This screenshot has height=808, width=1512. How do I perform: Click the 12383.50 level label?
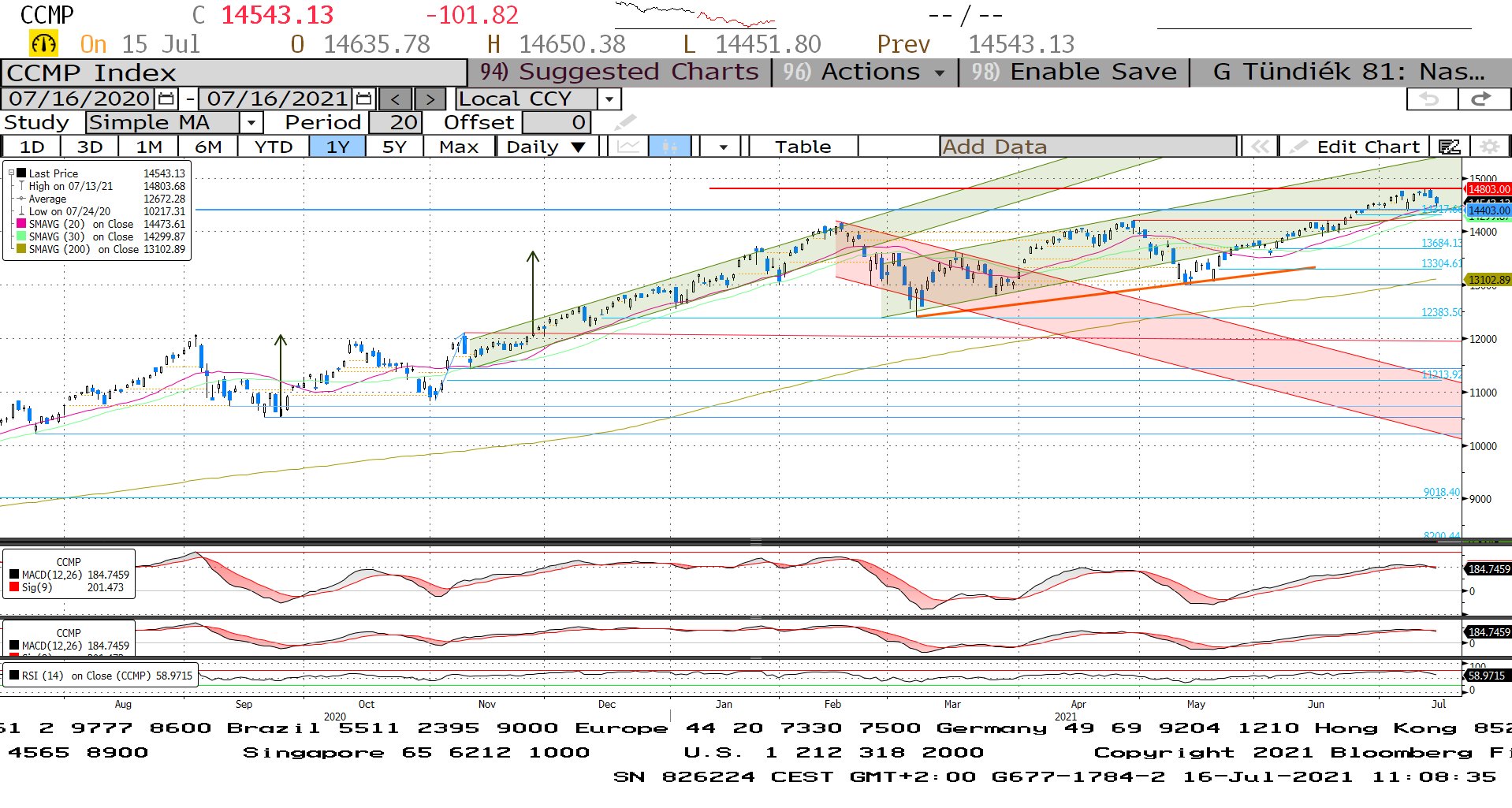[1441, 312]
